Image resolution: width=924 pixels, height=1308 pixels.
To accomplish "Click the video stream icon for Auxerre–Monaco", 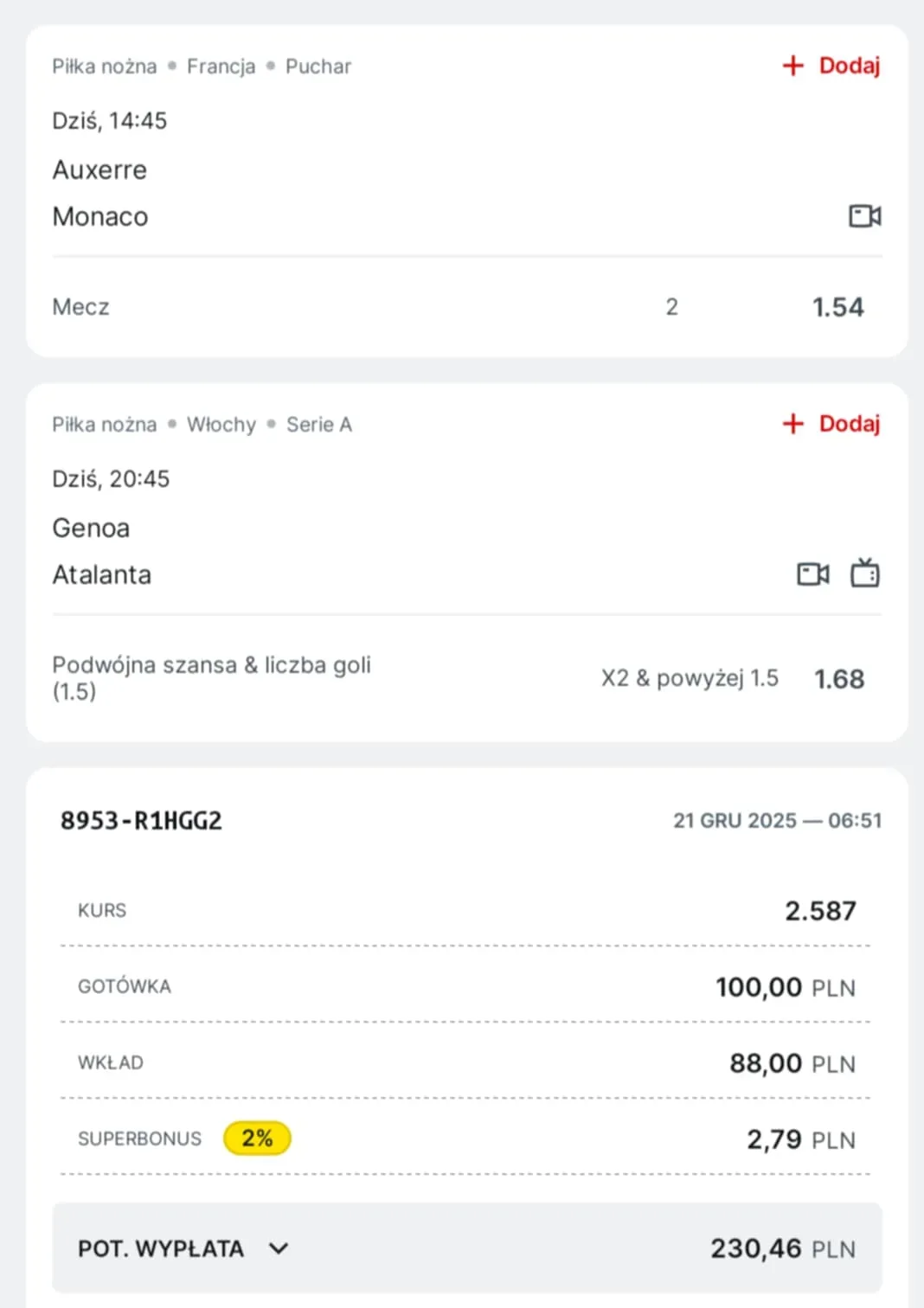I will click(864, 215).
